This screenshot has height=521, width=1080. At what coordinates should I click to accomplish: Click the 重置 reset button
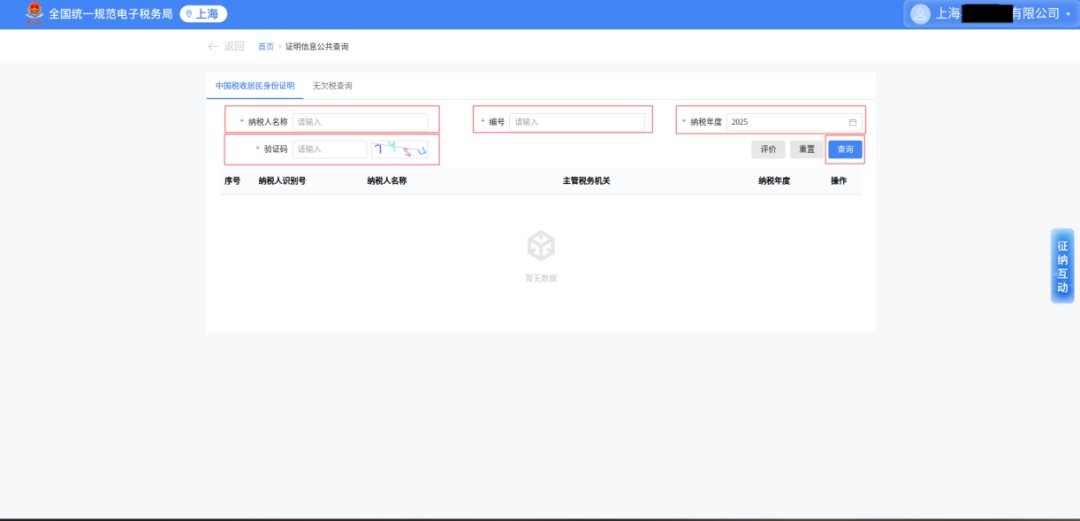point(806,149)
